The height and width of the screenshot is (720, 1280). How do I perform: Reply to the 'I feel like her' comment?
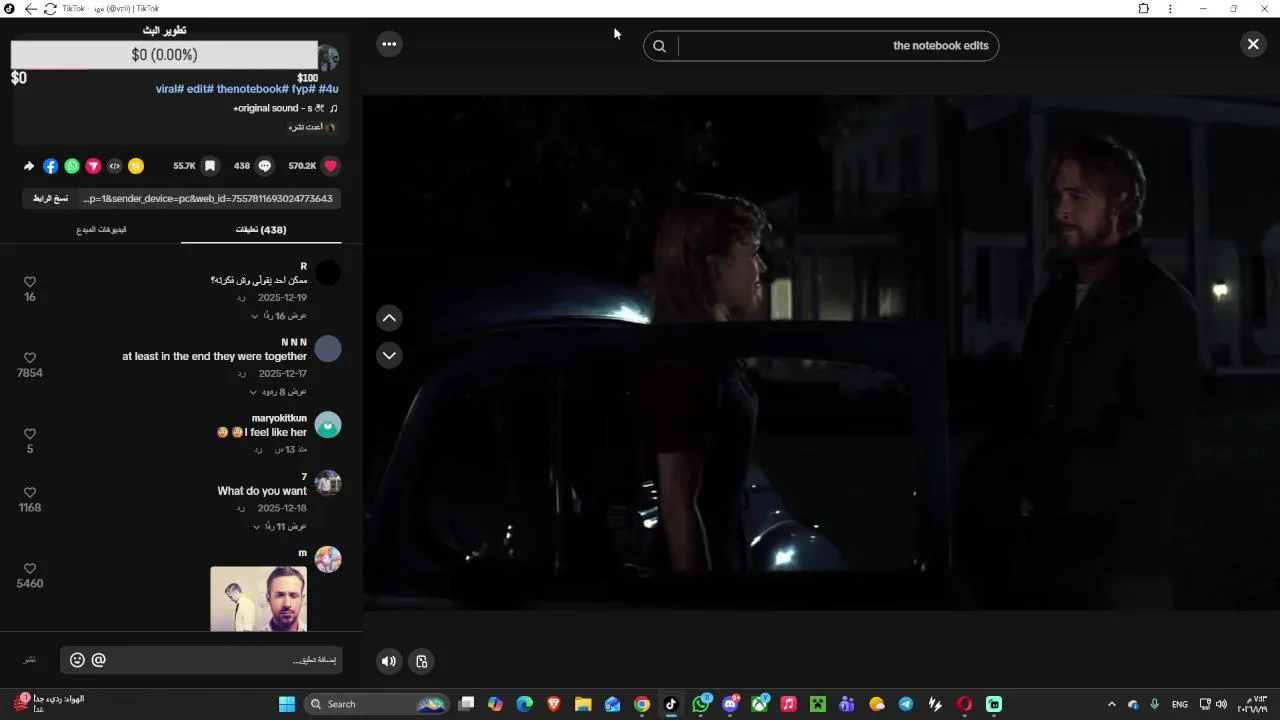click(x=258, y=450)
